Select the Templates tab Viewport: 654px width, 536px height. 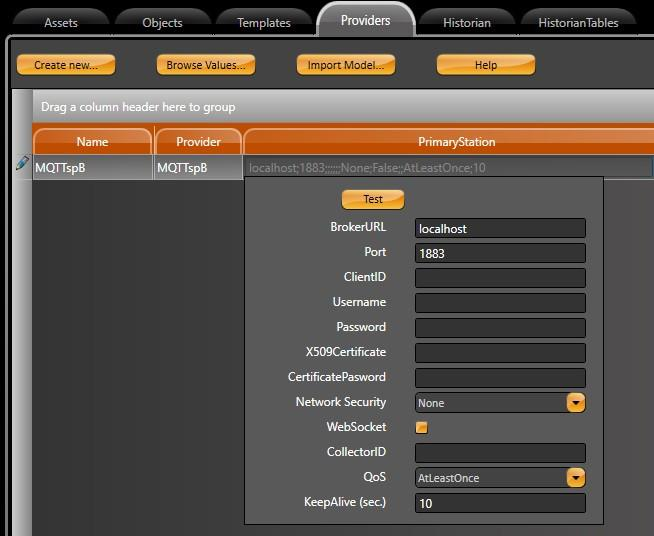(264, 22)
